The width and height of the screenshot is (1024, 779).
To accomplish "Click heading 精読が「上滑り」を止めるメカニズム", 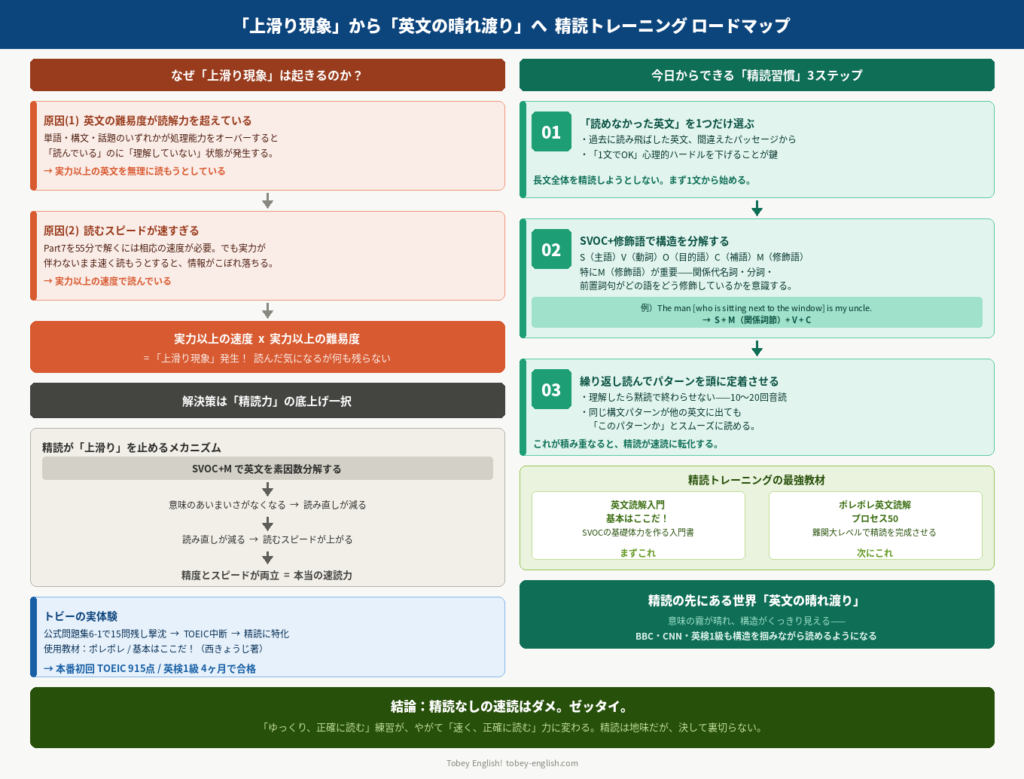I will 131,447.
